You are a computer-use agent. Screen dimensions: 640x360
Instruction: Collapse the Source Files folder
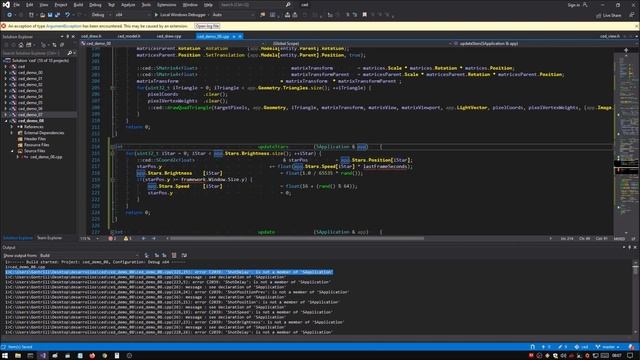[x=12, y=151]
